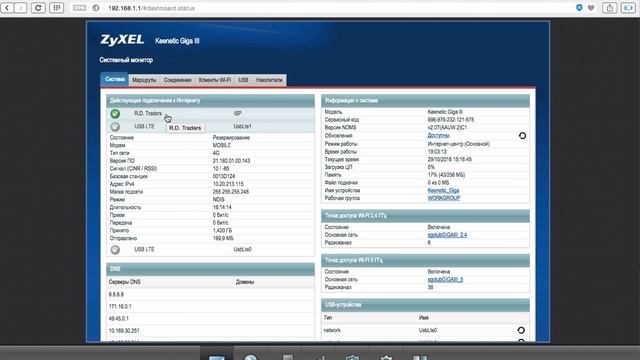
Task: Click current time 29/10/2016 15:16:45
Action: coord(450,160)
